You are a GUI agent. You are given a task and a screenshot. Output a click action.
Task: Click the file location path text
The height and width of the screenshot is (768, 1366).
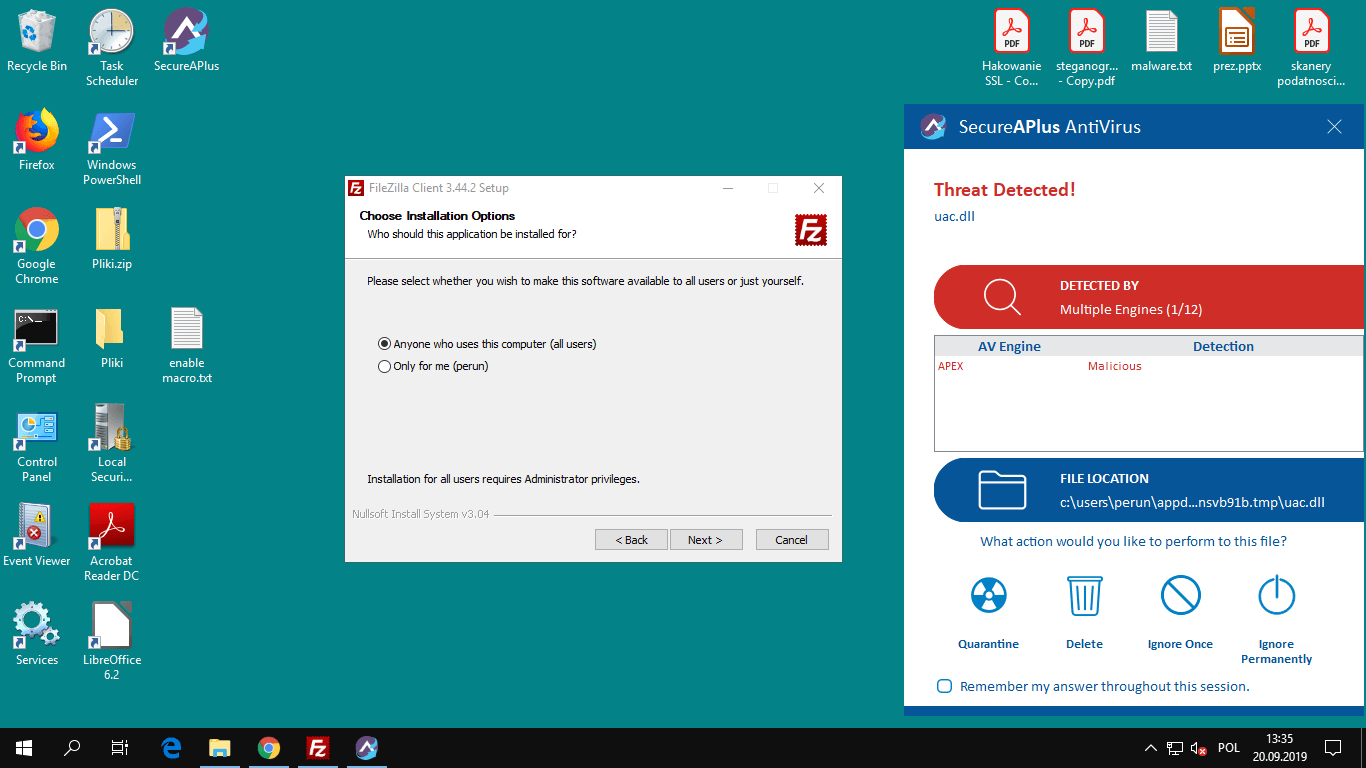coord(1192,502)
